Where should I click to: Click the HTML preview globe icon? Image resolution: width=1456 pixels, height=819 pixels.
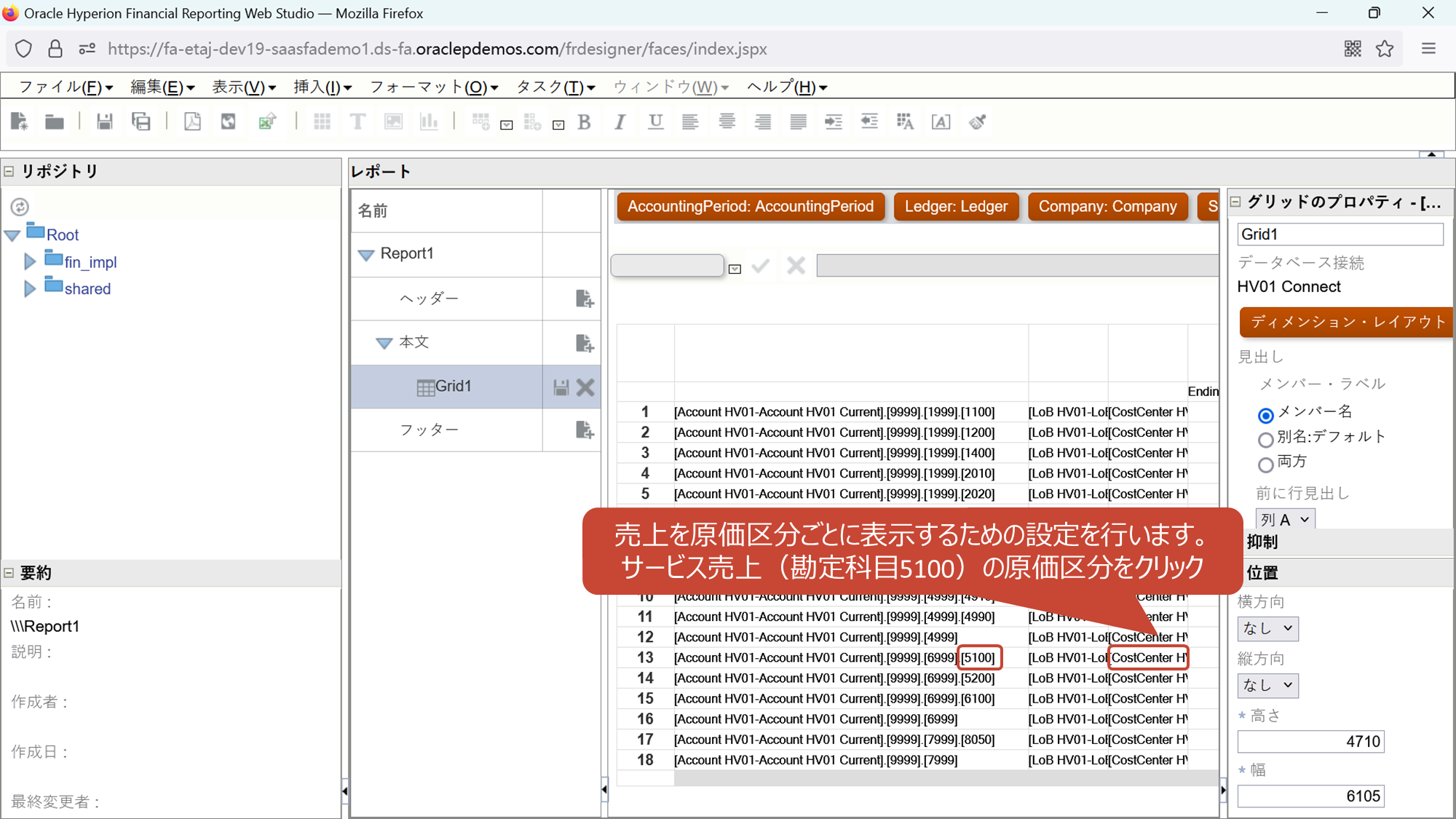tap(229, 122)
